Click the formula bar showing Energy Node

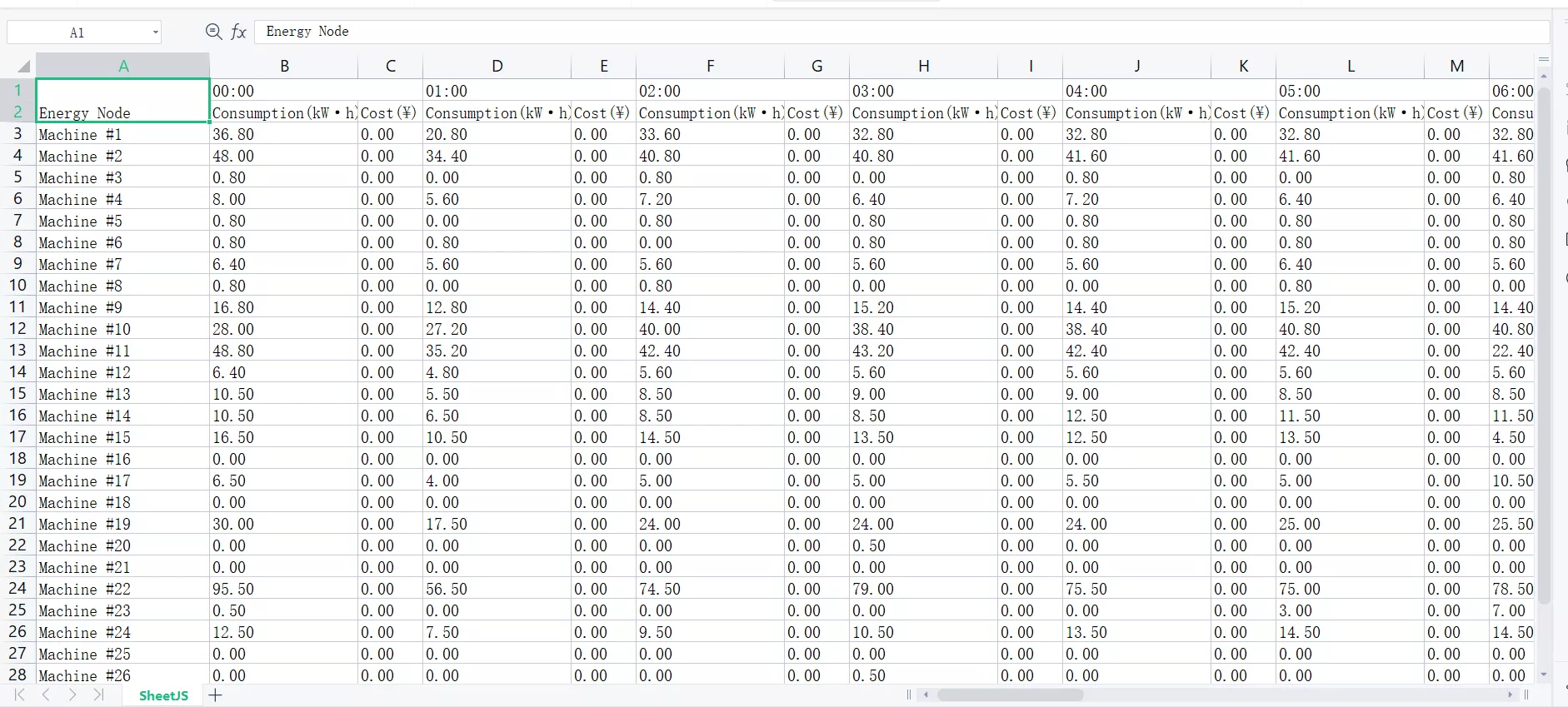[900, 32]
